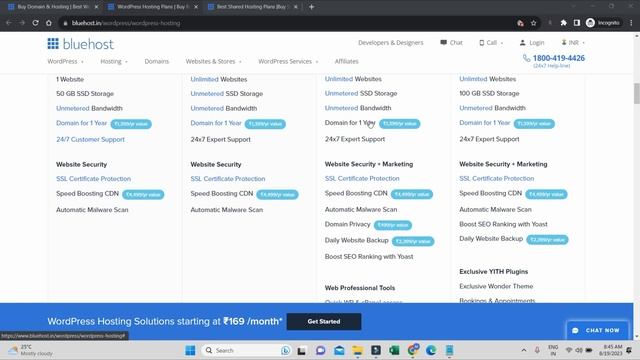Open the Incognito profile menu
Screen dimensions: 640x360
tap(603, 23)
